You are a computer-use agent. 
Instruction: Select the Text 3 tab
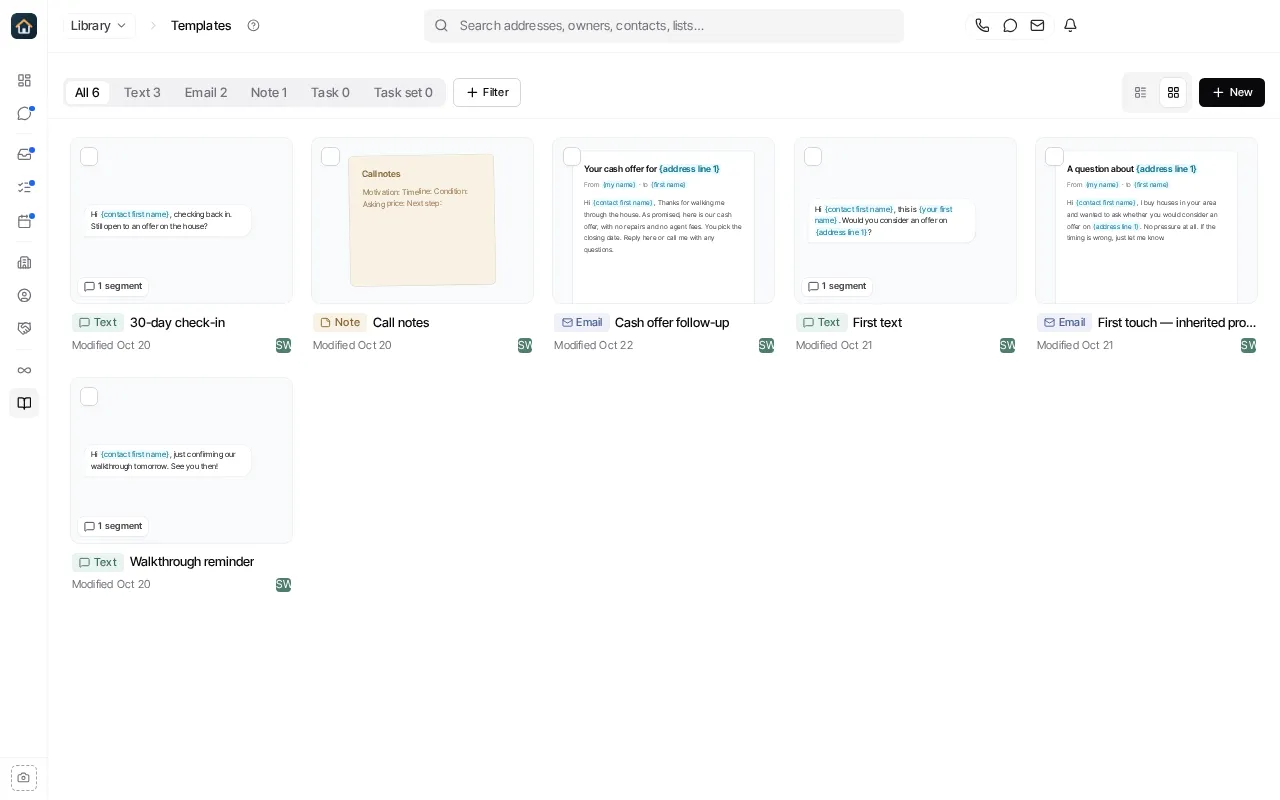point(142,92)
